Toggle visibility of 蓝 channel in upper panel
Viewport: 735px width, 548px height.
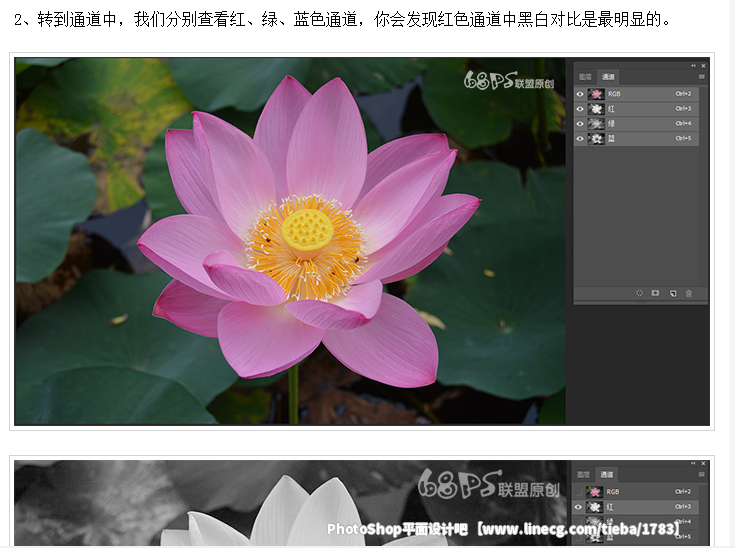point(580,139)
